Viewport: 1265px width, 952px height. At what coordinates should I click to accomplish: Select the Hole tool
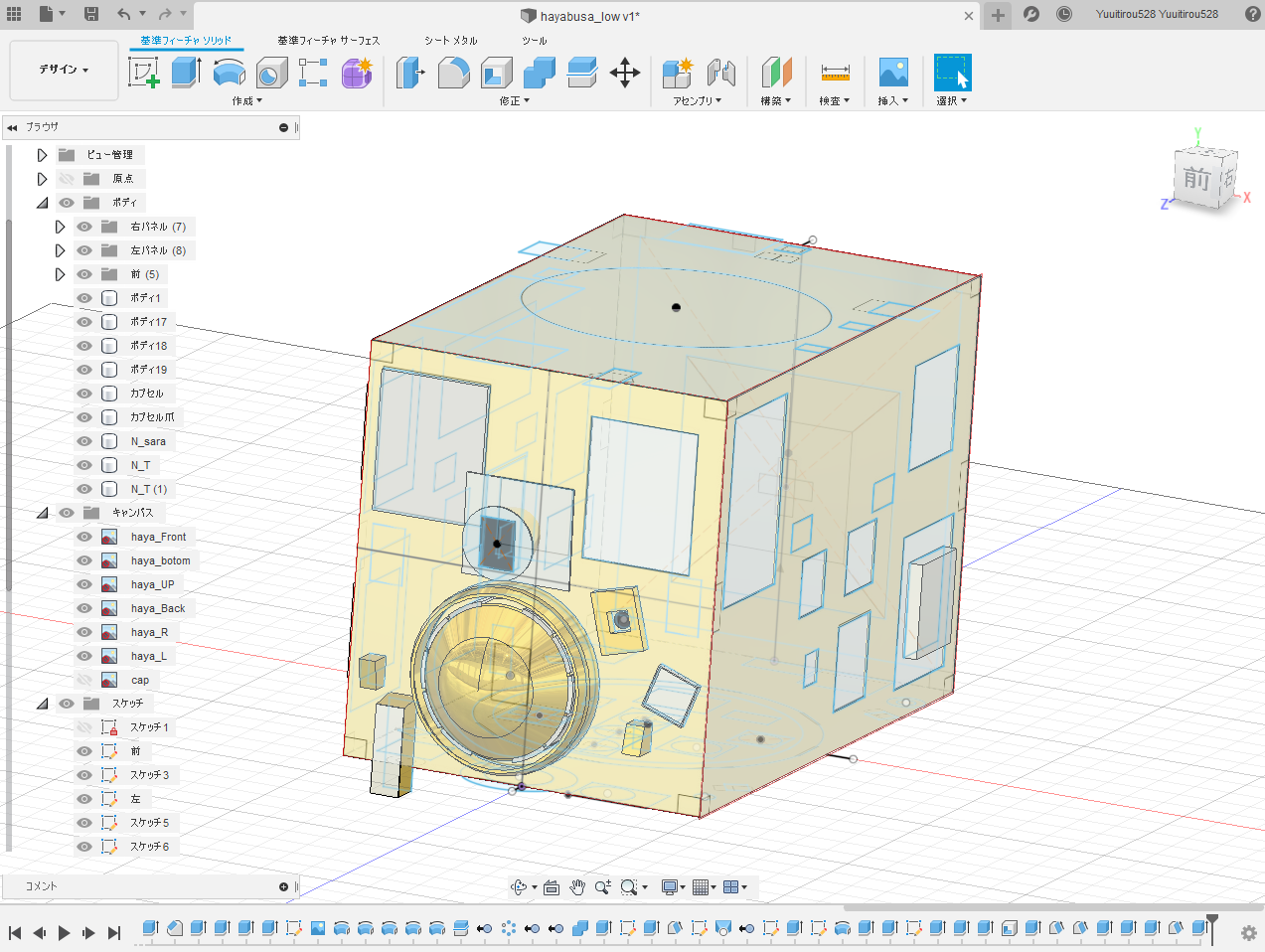tap(271, 73)
